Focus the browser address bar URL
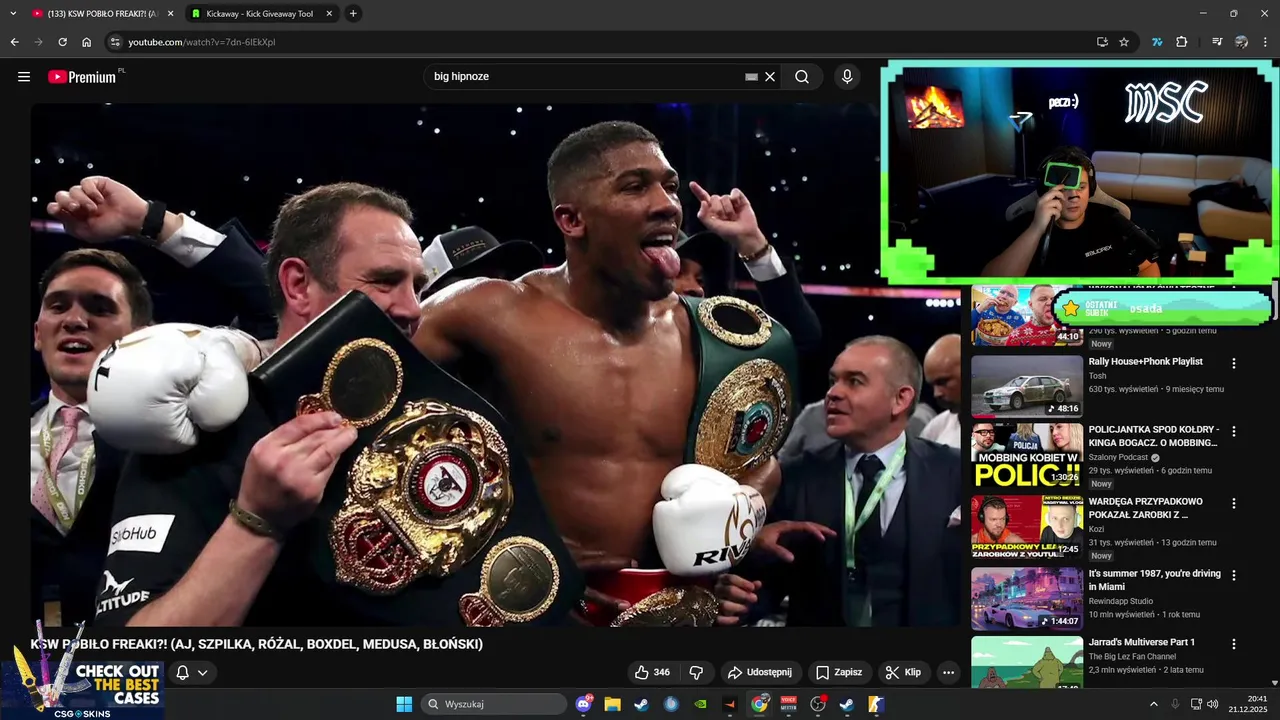Viewport: 1280px width, 720px height. (x=201, y=42)
